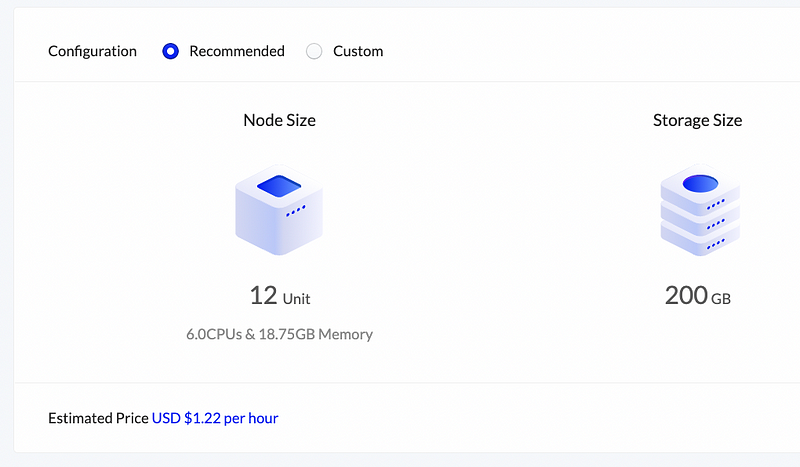The image size is (800, 467).
Task: Click the 200 GB storage value
Action: (697, 296)
